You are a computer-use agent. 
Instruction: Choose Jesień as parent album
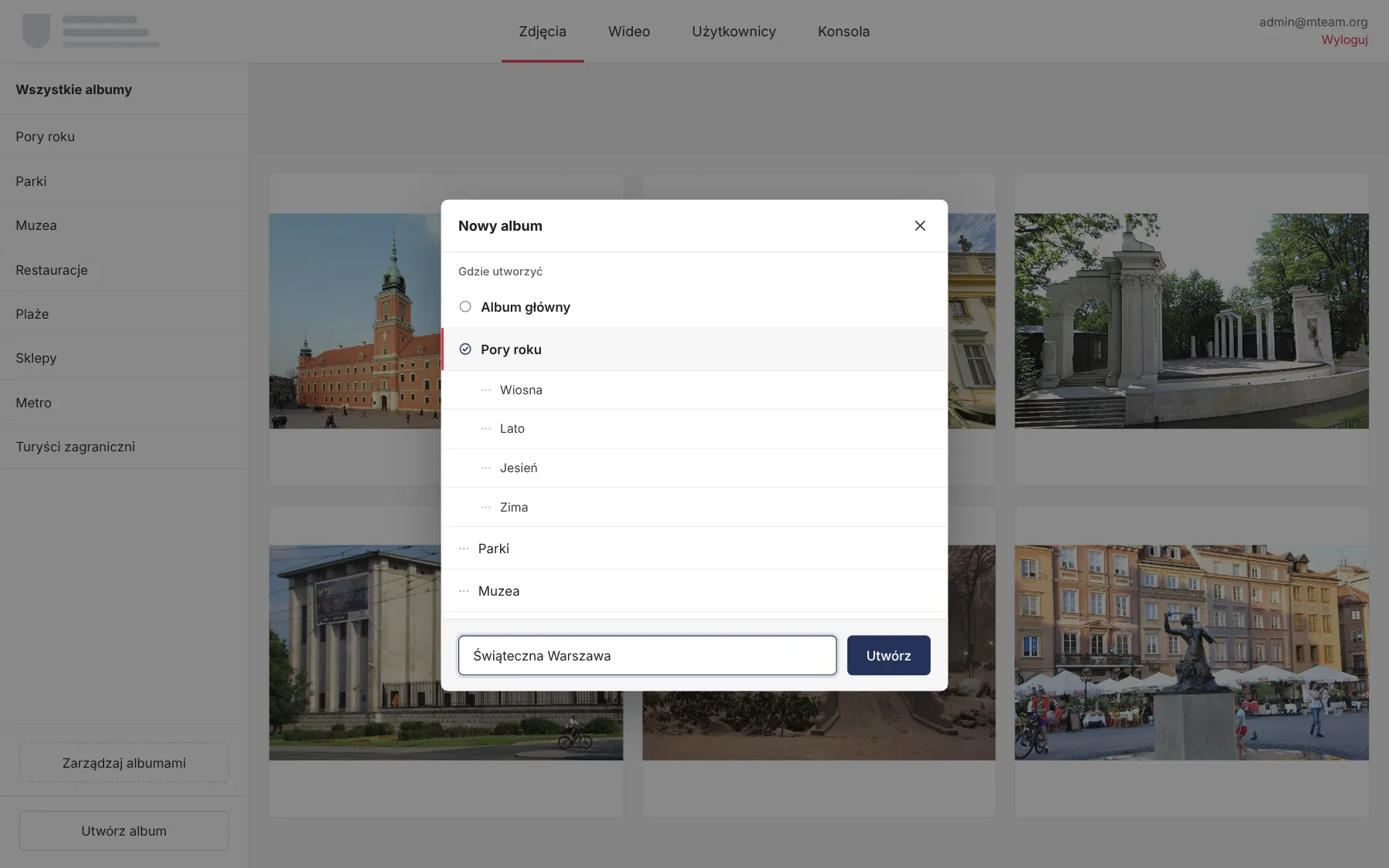coord(694,468)
